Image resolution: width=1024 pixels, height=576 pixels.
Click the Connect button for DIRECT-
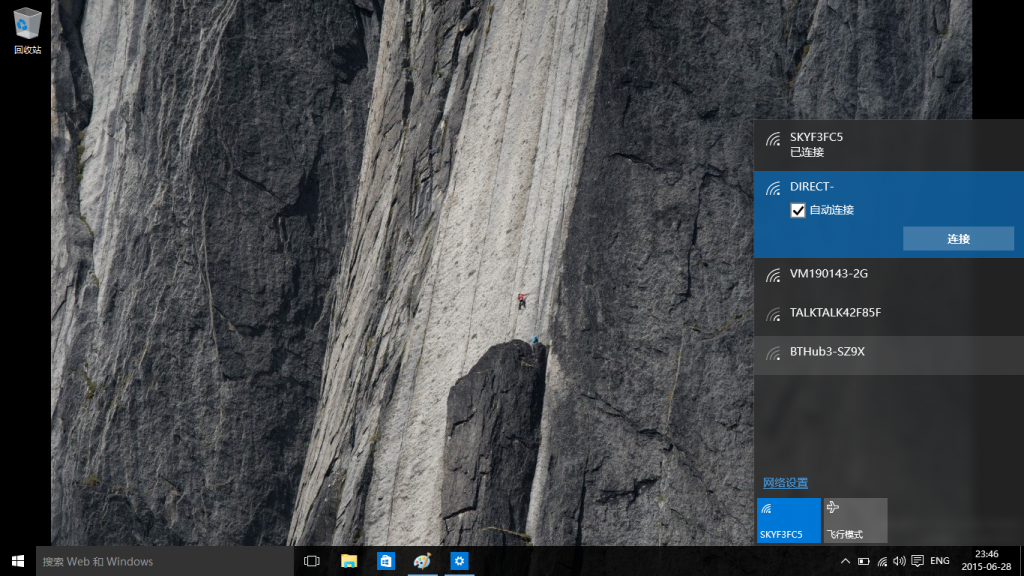958,239
